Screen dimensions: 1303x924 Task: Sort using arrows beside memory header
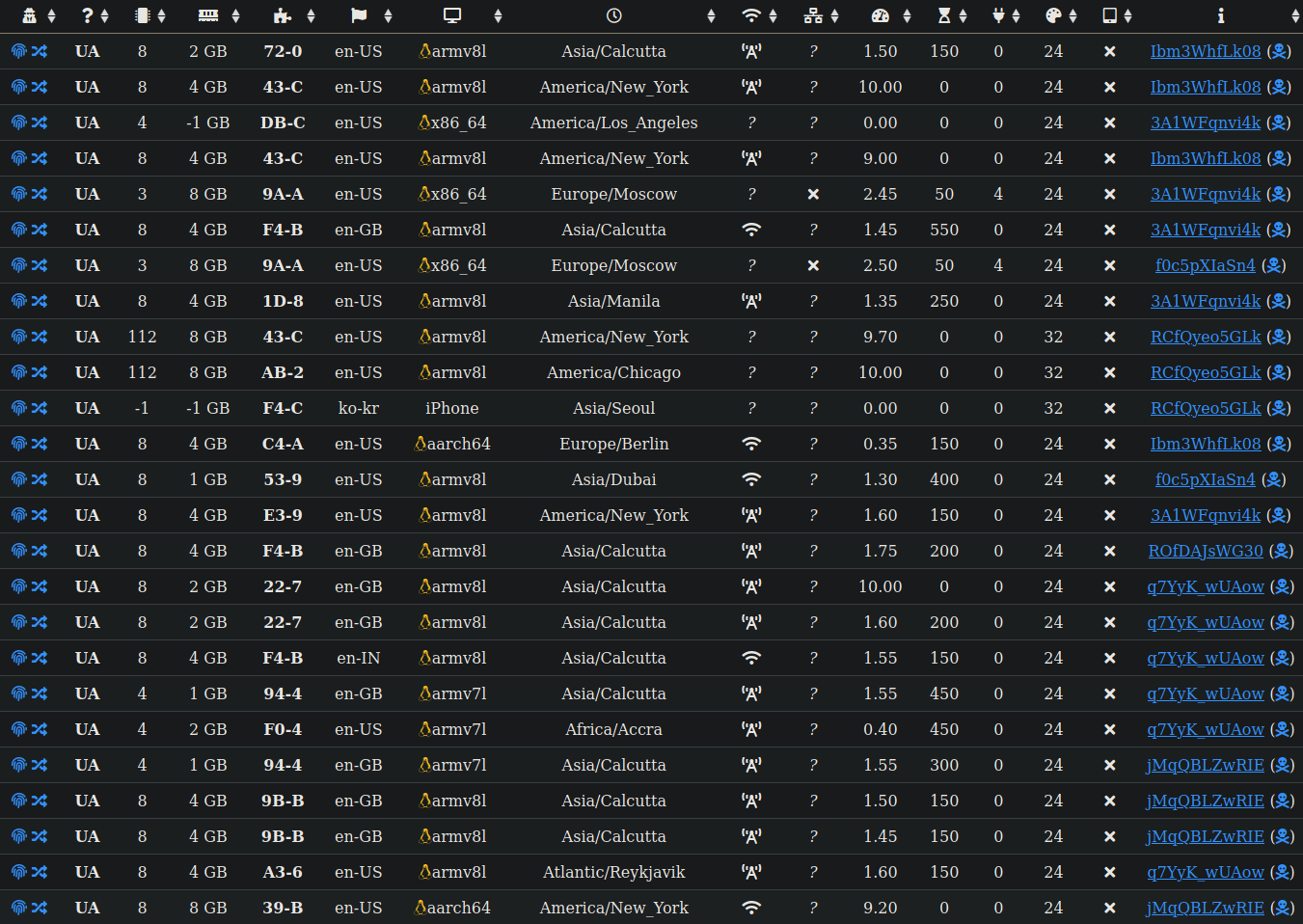pos(235,15)
